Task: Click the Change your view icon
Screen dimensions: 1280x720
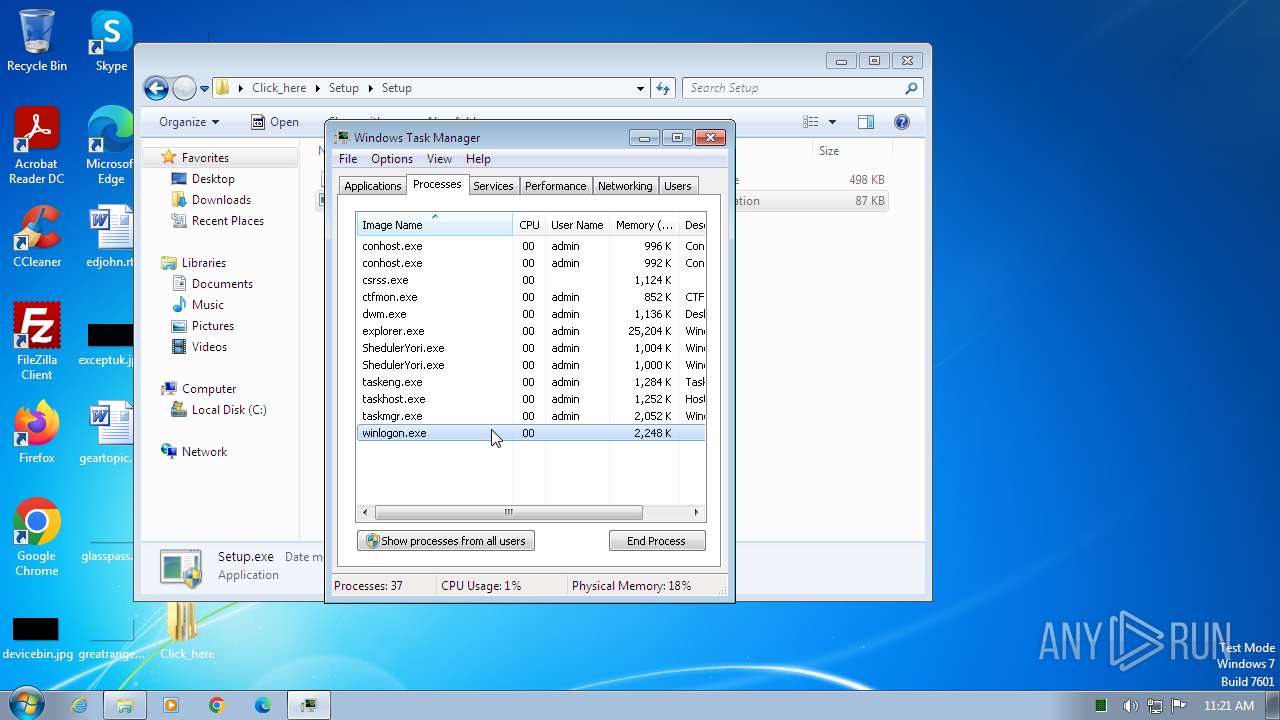Action: click(811, 122)
